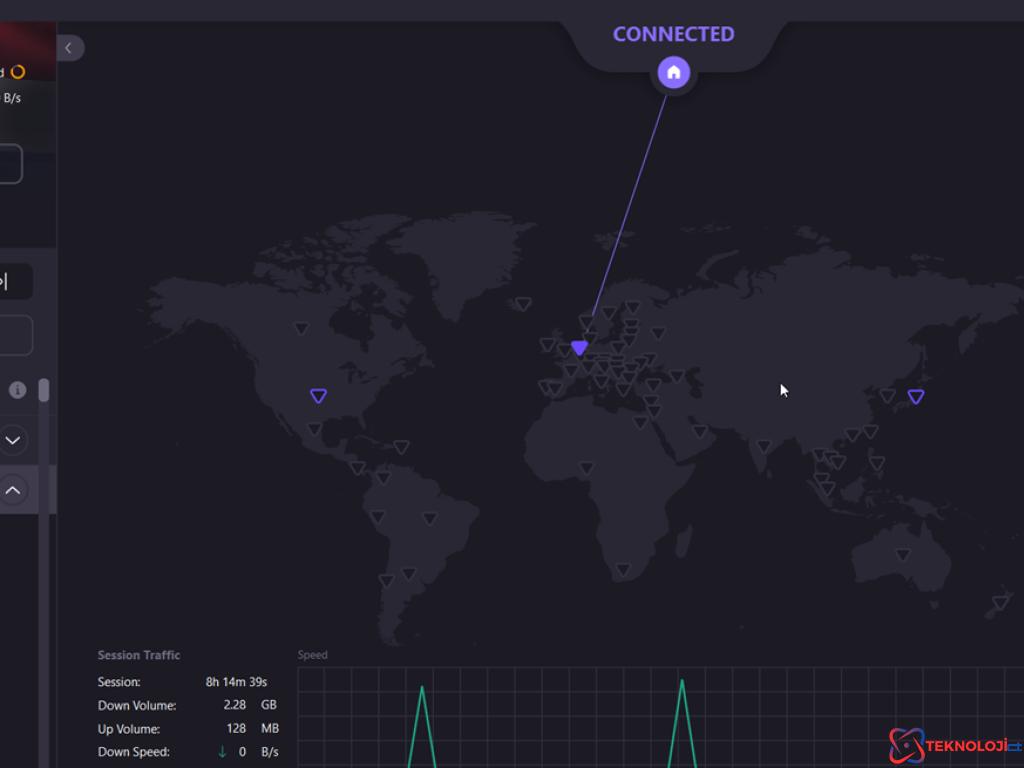This screenshot has width=1024, height=768.
Task: Collapse the list item with up chevron
Action: pos(13,490)
